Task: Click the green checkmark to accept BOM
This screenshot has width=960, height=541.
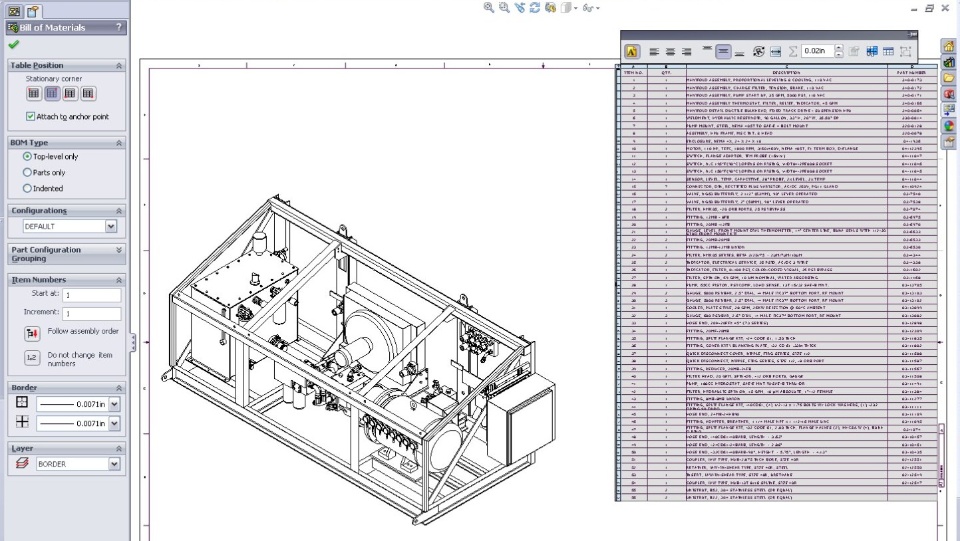Action: pos(13,44)
